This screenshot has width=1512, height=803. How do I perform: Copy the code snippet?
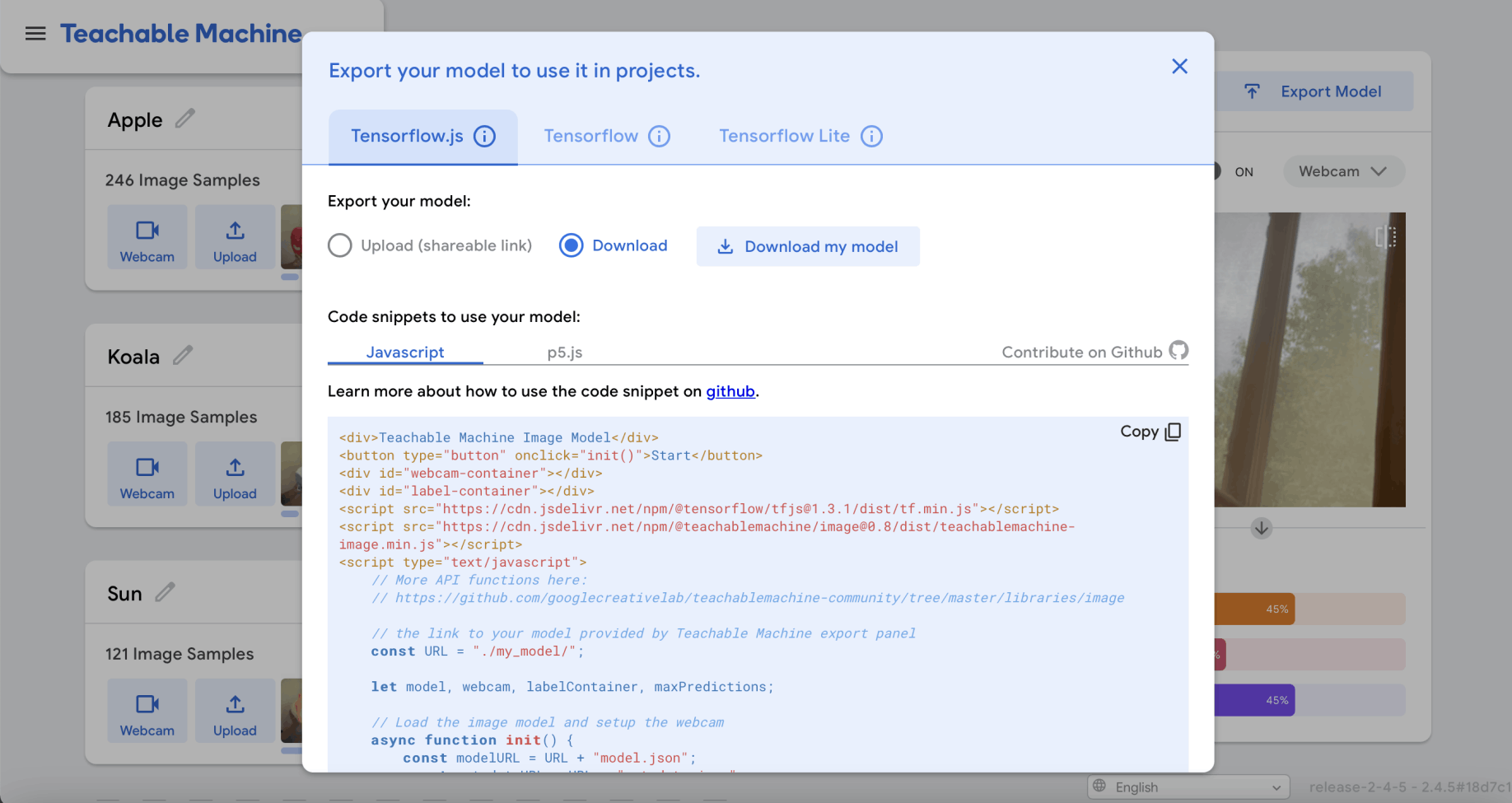click(1151, 432)
